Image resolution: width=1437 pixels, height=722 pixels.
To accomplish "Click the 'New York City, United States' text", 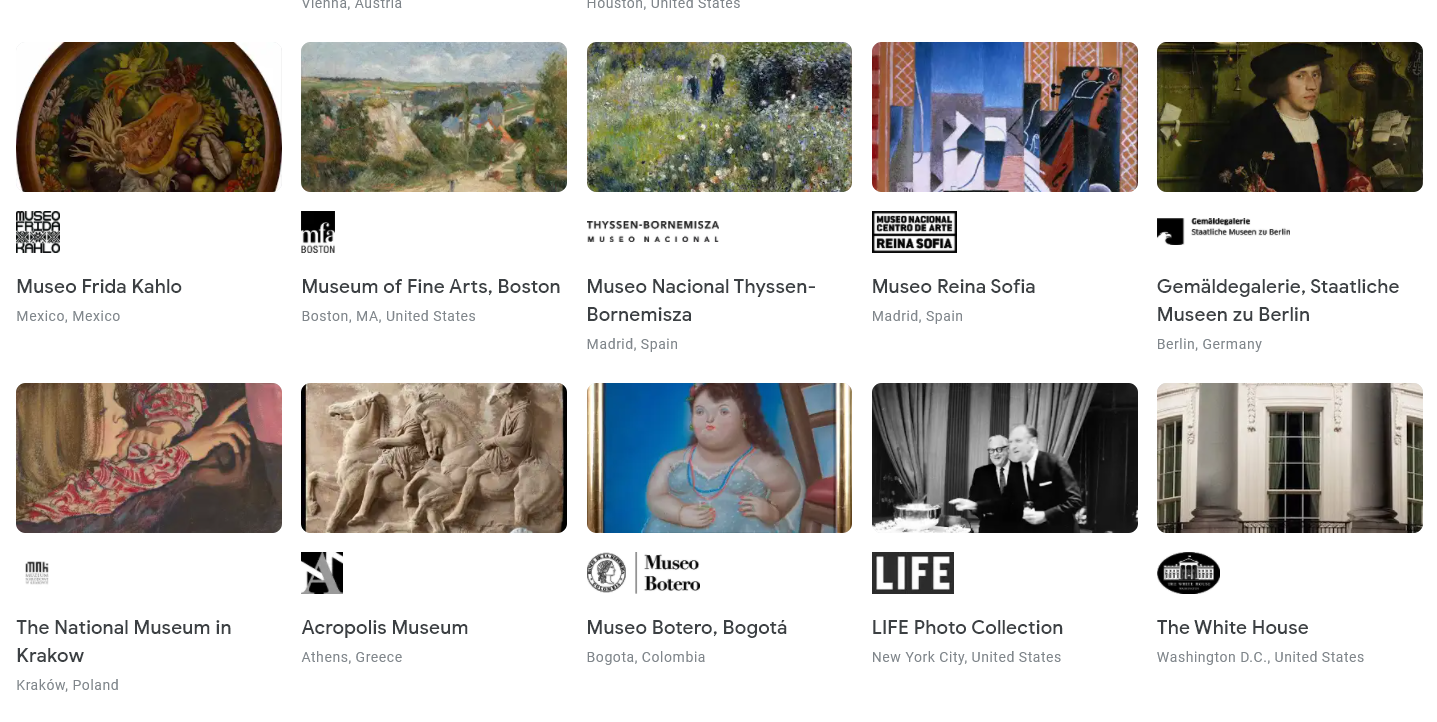I will point(966,657).
